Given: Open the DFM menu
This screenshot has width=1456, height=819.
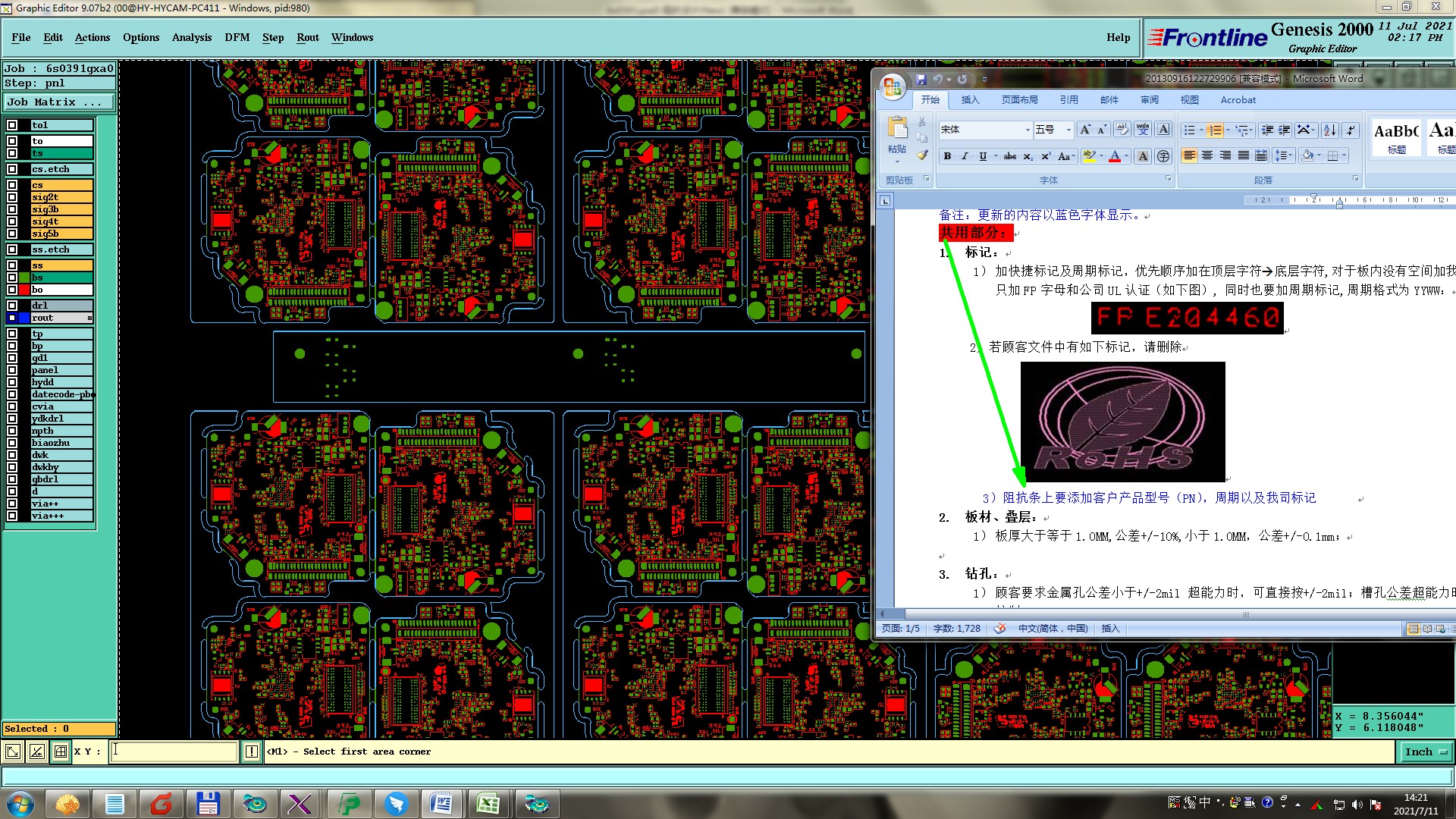Looking at the screenshot, I should (237, 37).
